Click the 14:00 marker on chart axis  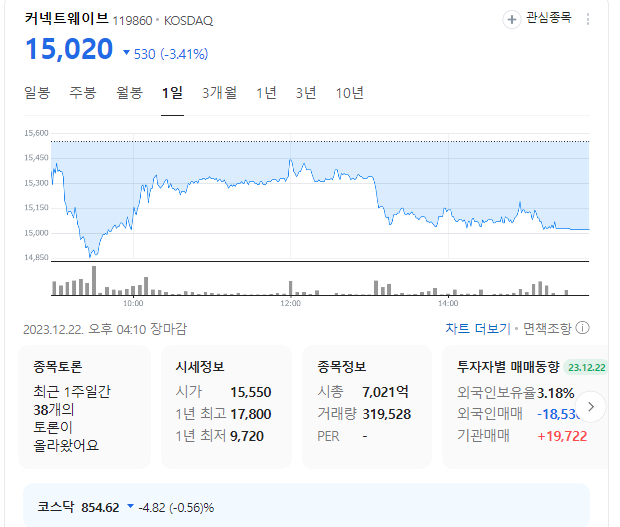click(x=448, y=304)
